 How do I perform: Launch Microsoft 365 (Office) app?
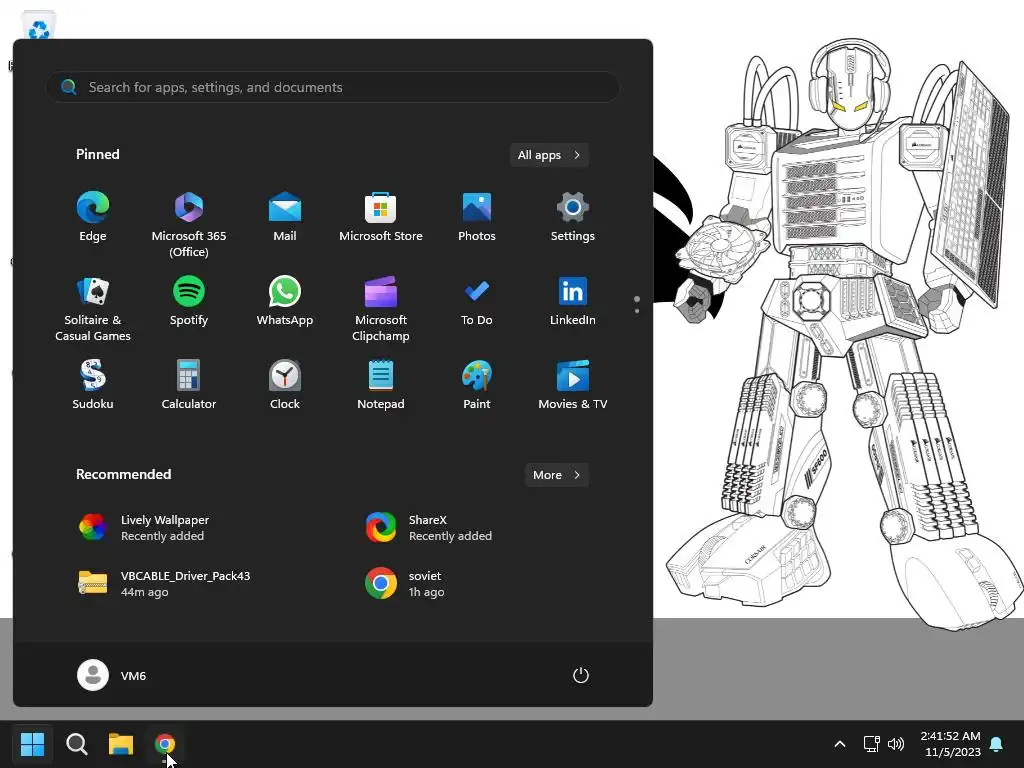[189, 224]
